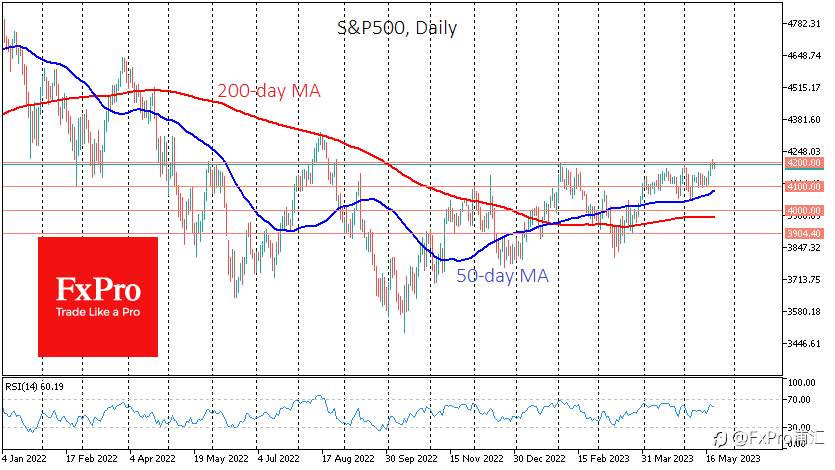Click the '31 Mar 2023' date label
This screenshot has width=835, height=470.
pyautogui.click(x=667, y=458)
